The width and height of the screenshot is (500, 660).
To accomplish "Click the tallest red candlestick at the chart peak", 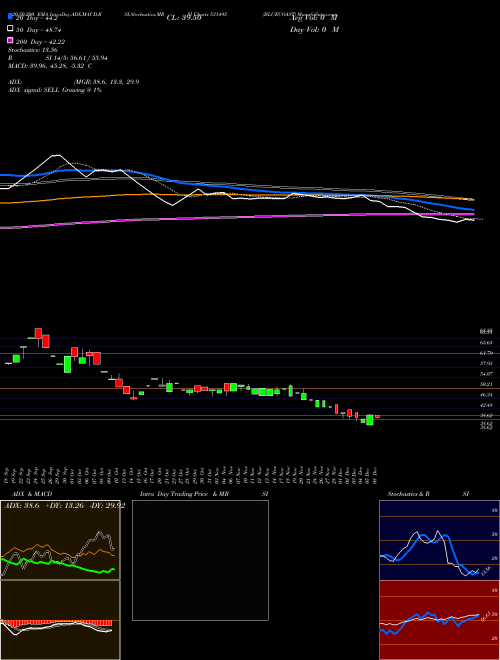I will point(38,335).
